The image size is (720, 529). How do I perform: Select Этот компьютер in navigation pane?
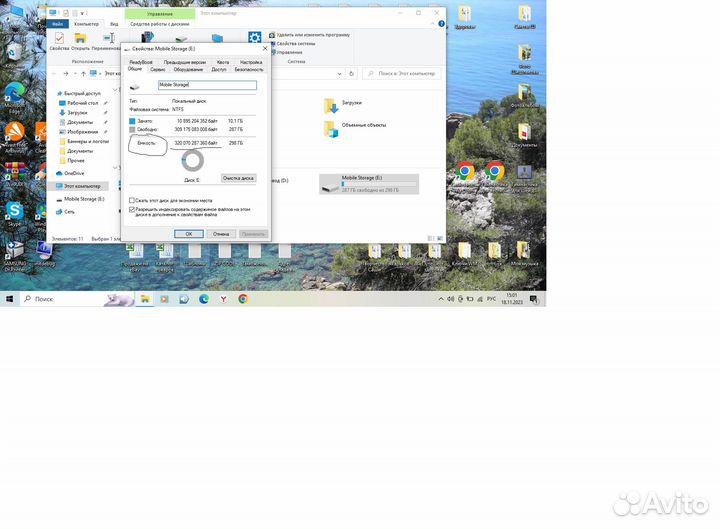[x=82, y=185]
